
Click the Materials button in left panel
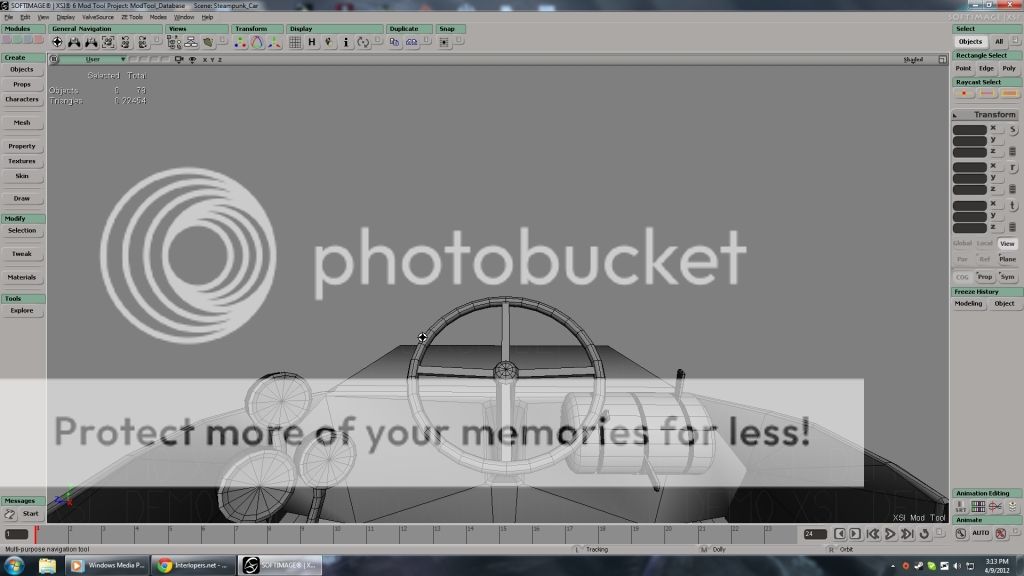point(22,277)
